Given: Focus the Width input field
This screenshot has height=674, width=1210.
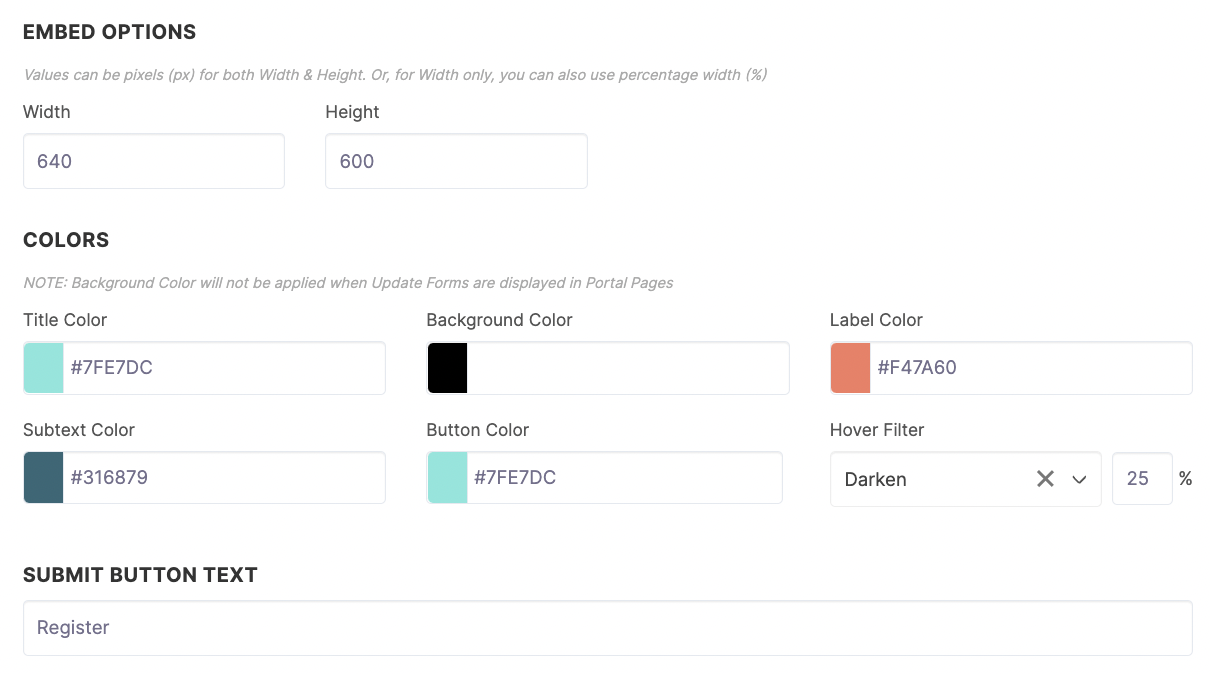Looking at the screenshot, I should [154, 161].
